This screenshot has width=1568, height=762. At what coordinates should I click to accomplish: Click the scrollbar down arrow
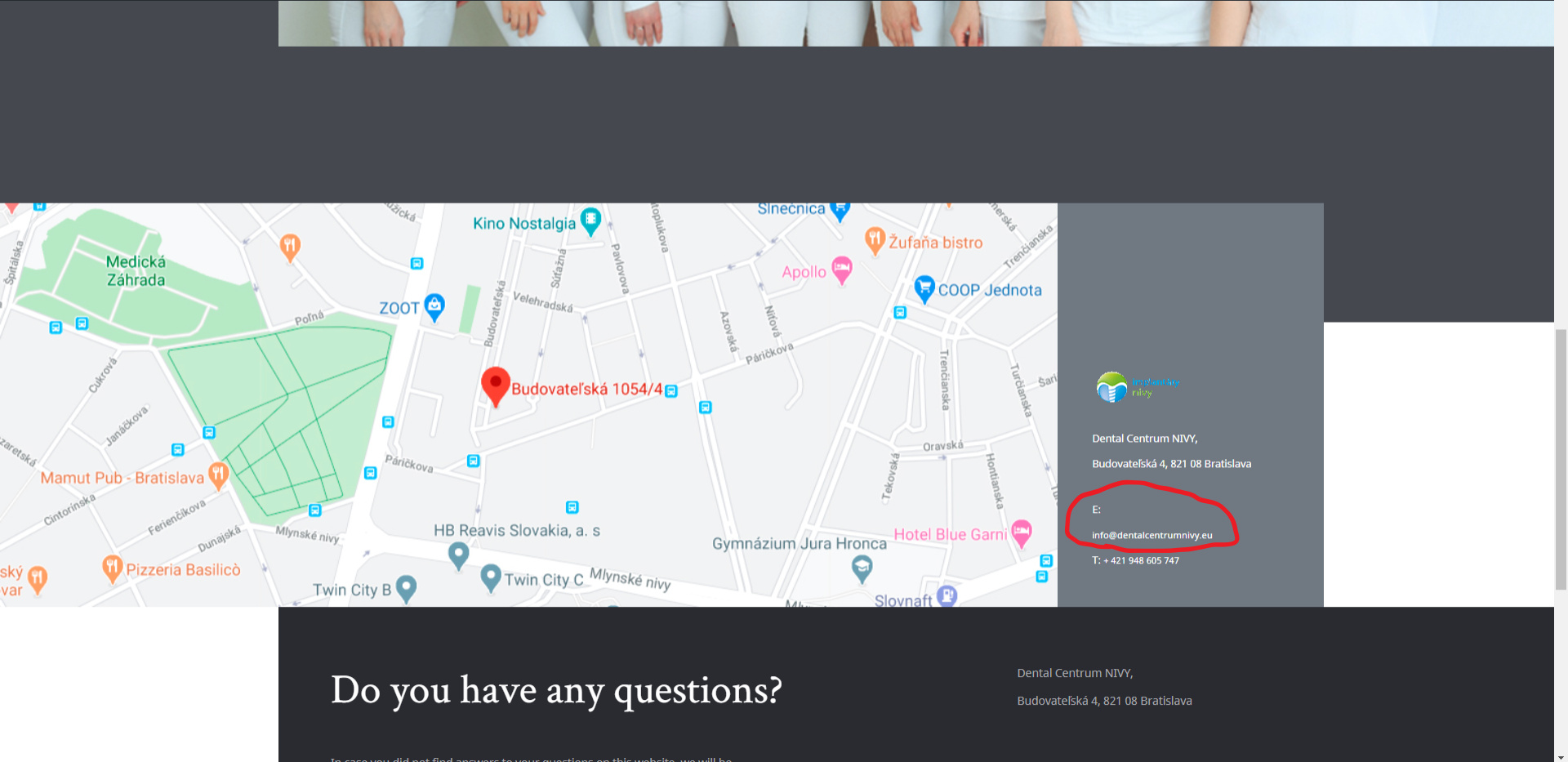point(1561,755)
